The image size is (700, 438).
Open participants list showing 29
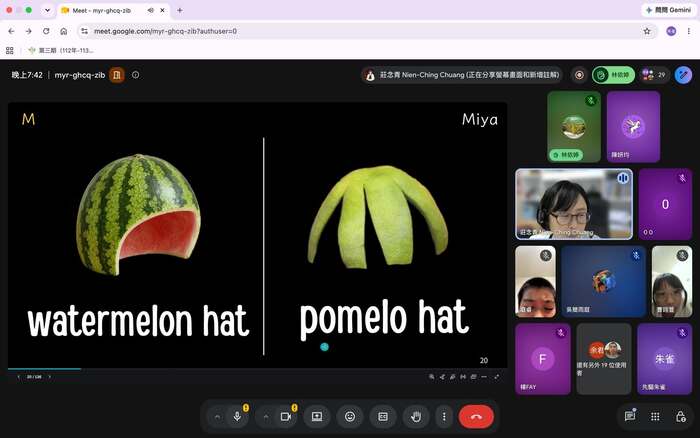654,75
